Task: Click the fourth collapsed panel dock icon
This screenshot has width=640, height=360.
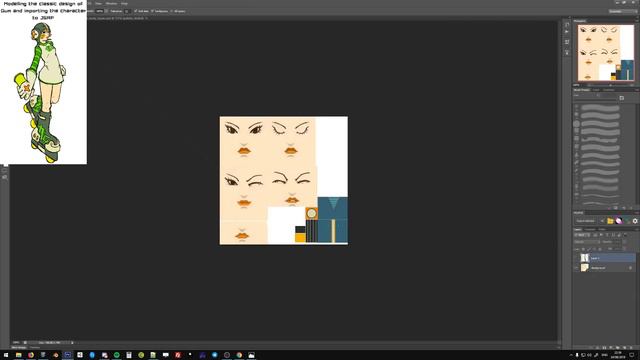Action: 567,52
